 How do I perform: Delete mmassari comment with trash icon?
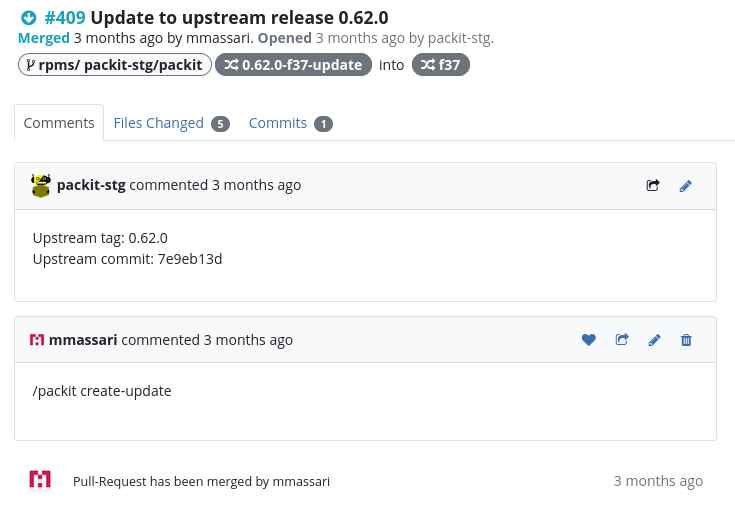click(x=686, y=340)
